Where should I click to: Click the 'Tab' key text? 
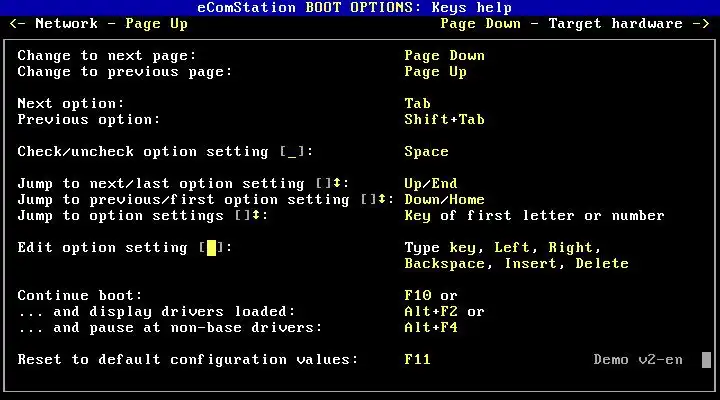[417, 104]
